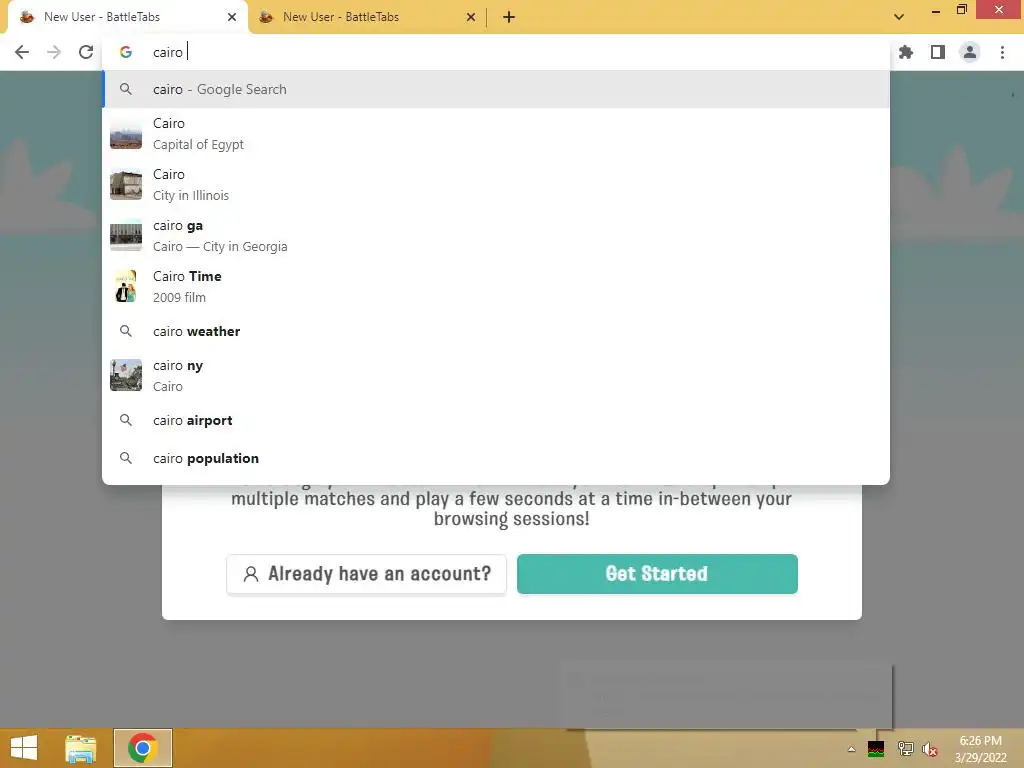Open the network tray icon
The image size is (1024, 768).
click(905, 749)
